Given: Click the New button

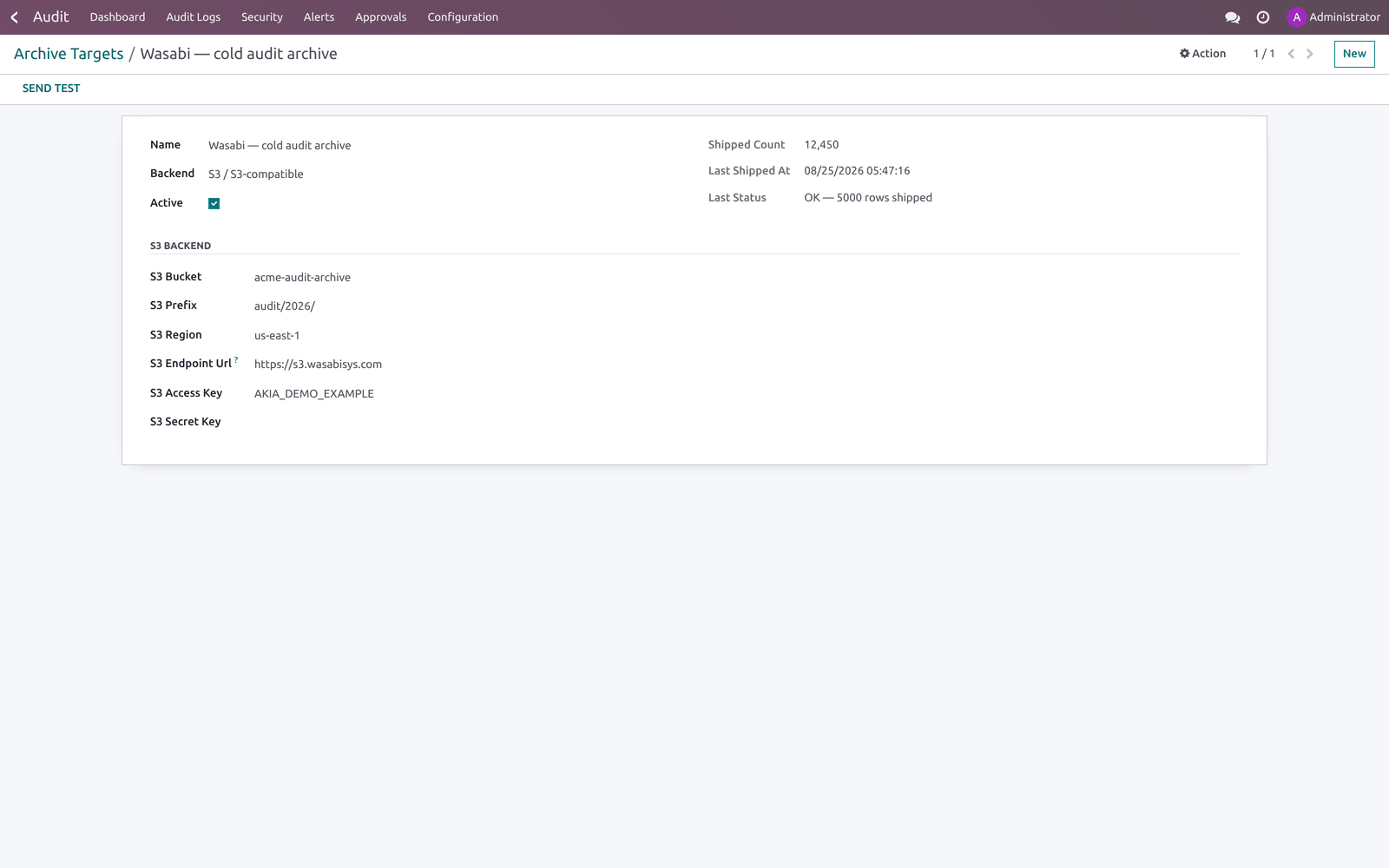Looking at the screenshot, I should pyautogui.click(x=1354, y=54).
